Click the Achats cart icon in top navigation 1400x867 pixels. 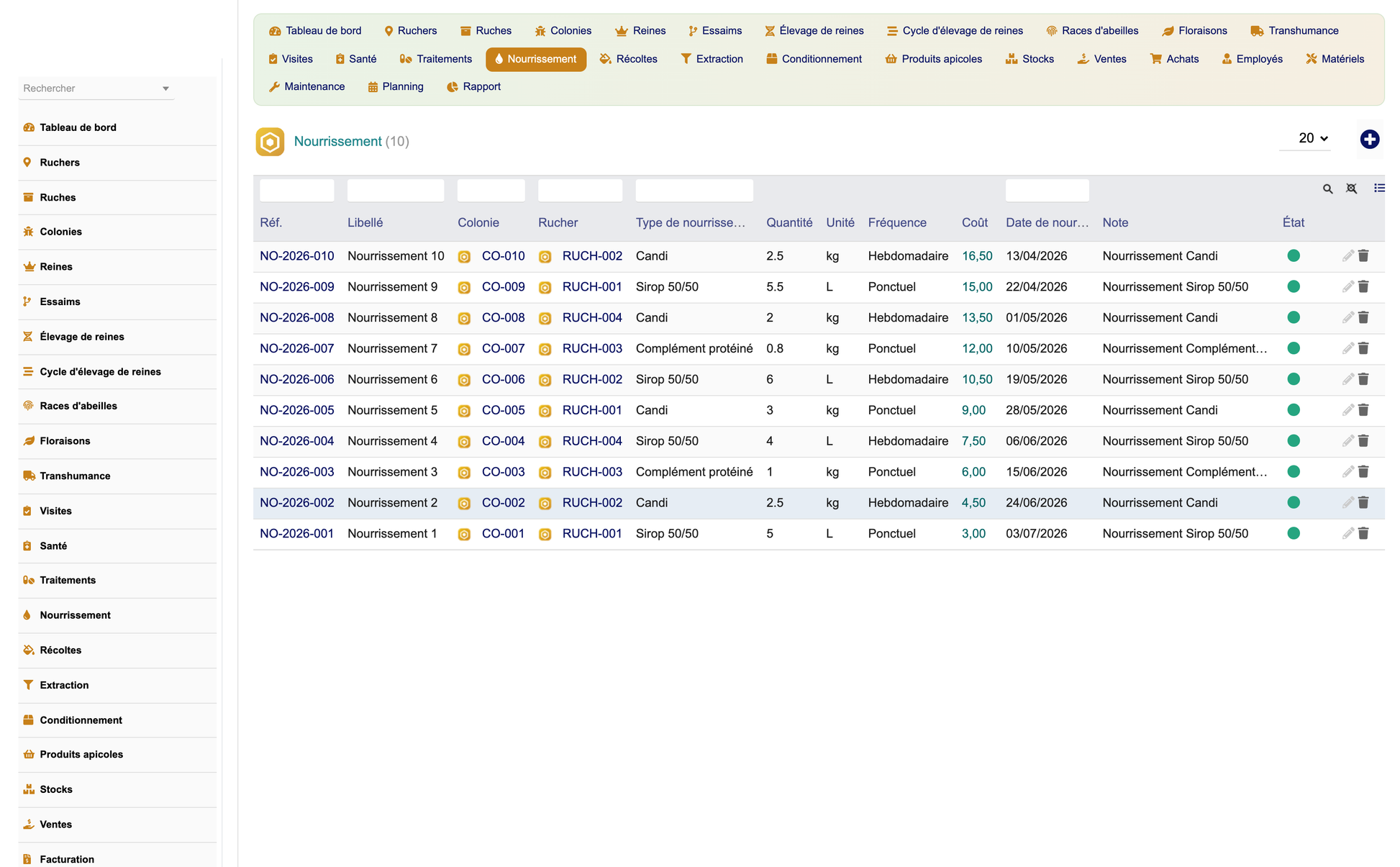coord(1156,59)
